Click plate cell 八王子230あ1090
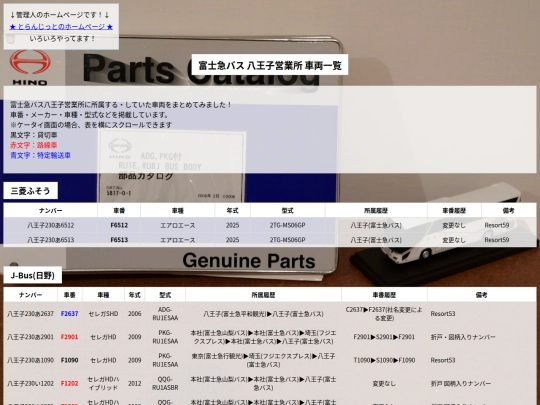540x405 pixels. click(31, 360)
